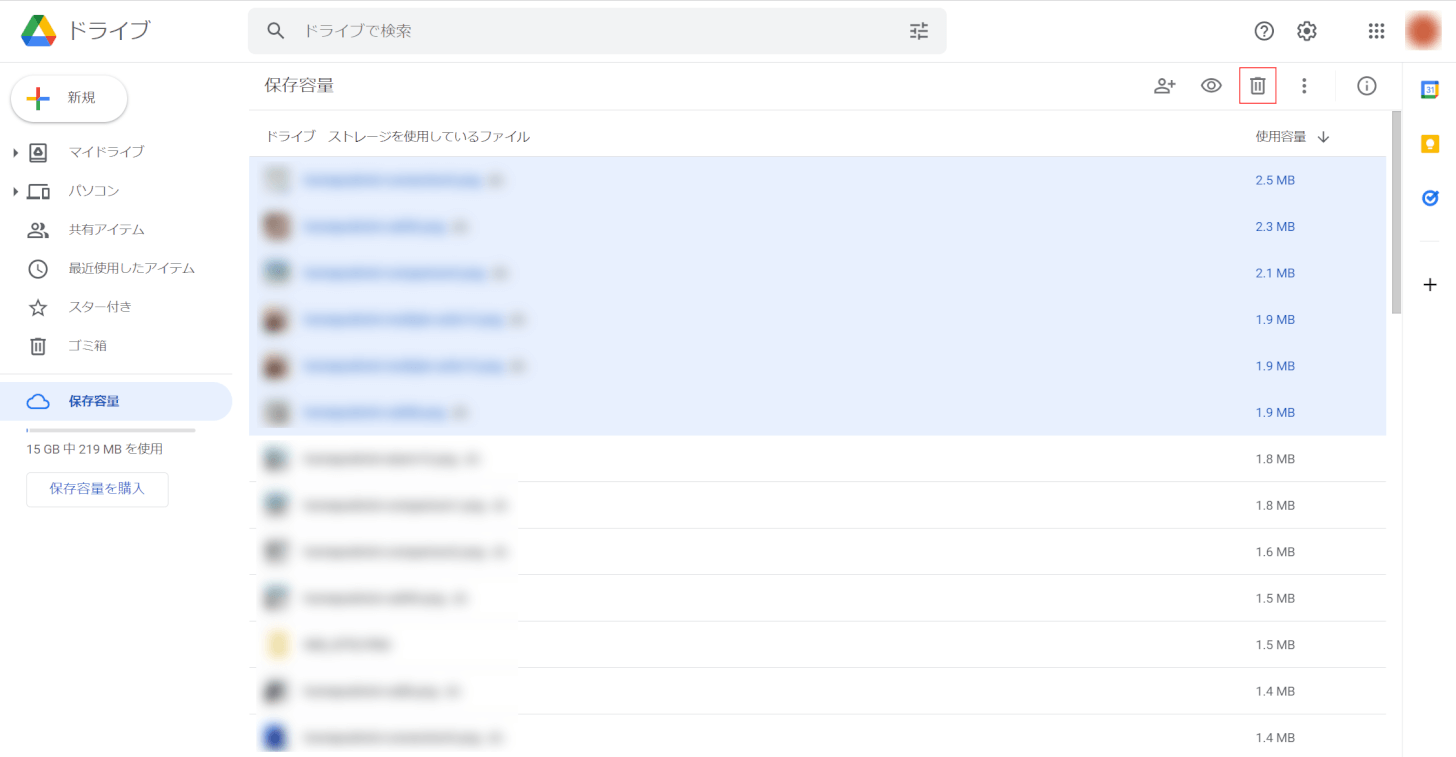Click the 新規 new button

click(69, 98)
